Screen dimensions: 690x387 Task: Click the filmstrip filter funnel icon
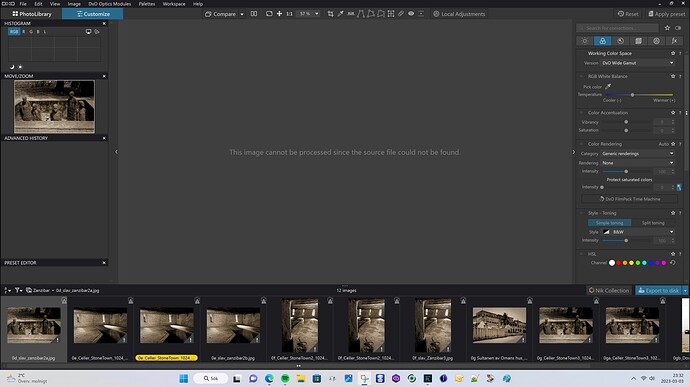[18, 290]
